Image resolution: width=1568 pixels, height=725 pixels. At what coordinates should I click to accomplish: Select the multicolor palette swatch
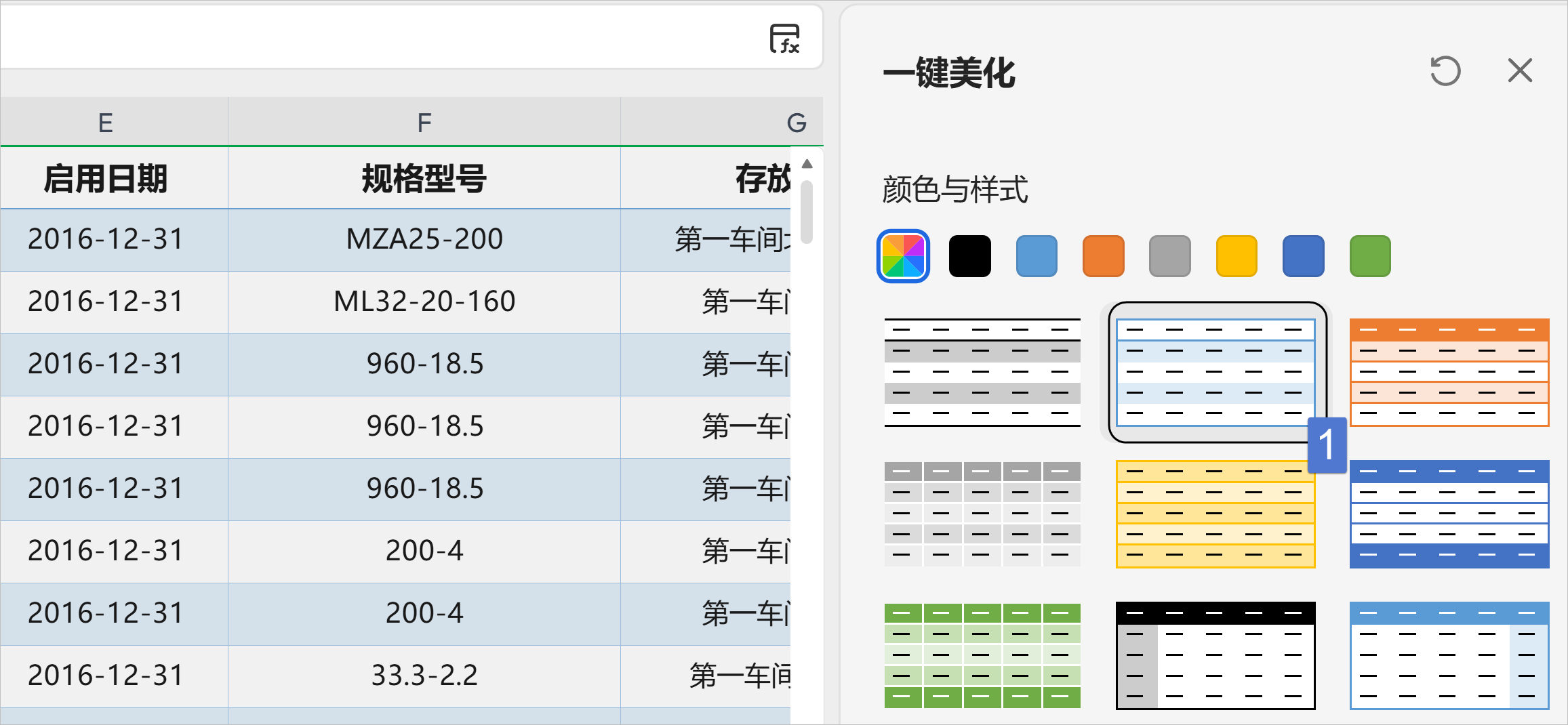(x=903, y=256)
